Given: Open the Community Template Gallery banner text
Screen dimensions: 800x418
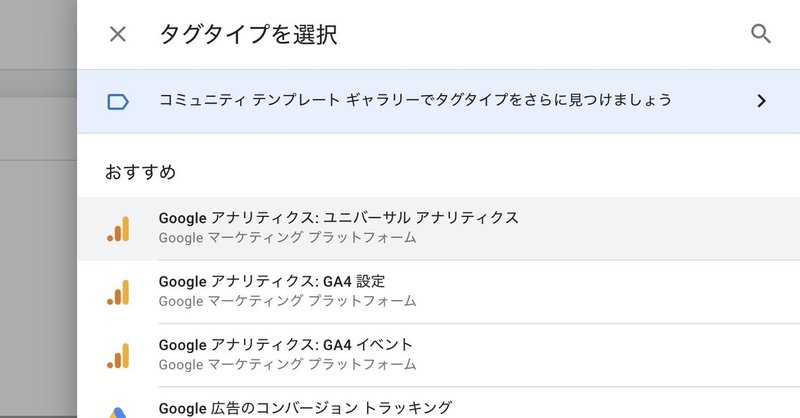Looking at the screenshot, I should (415, 101).
